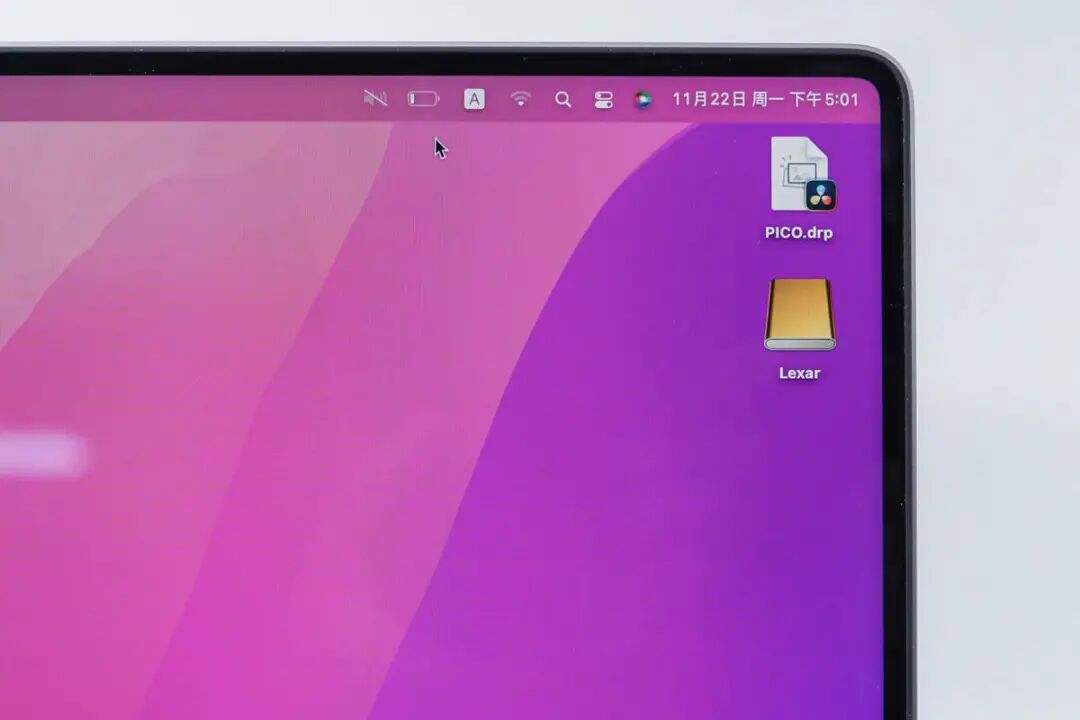This screenshot has width=1080, height=720.
Task: Launch Siri from the menu bar
Action: click(643, 100)
